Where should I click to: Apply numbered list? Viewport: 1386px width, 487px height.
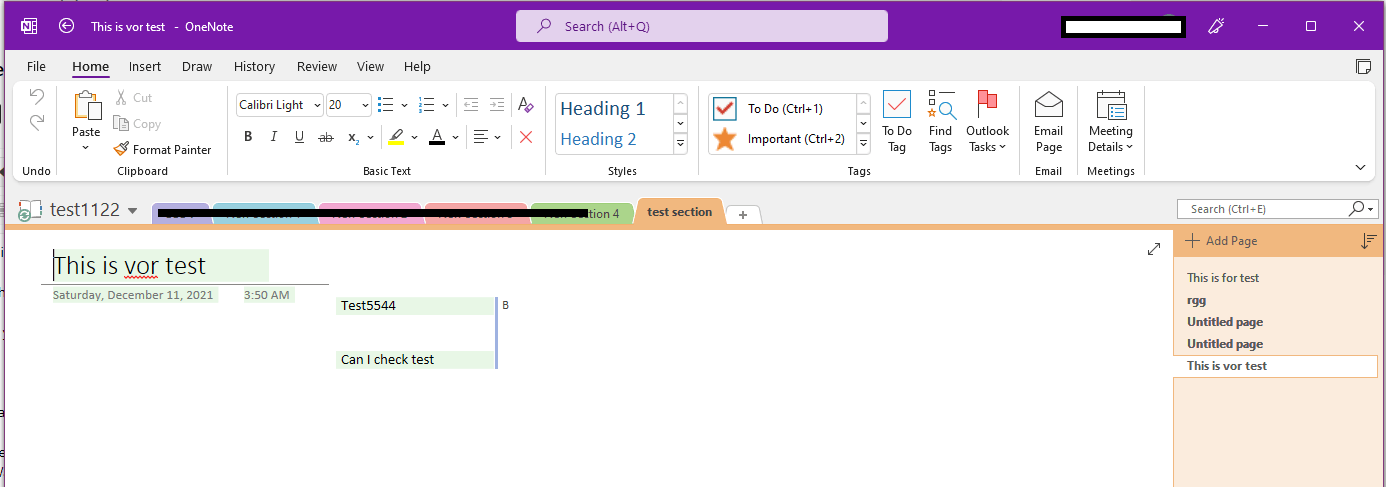[426, 104]
